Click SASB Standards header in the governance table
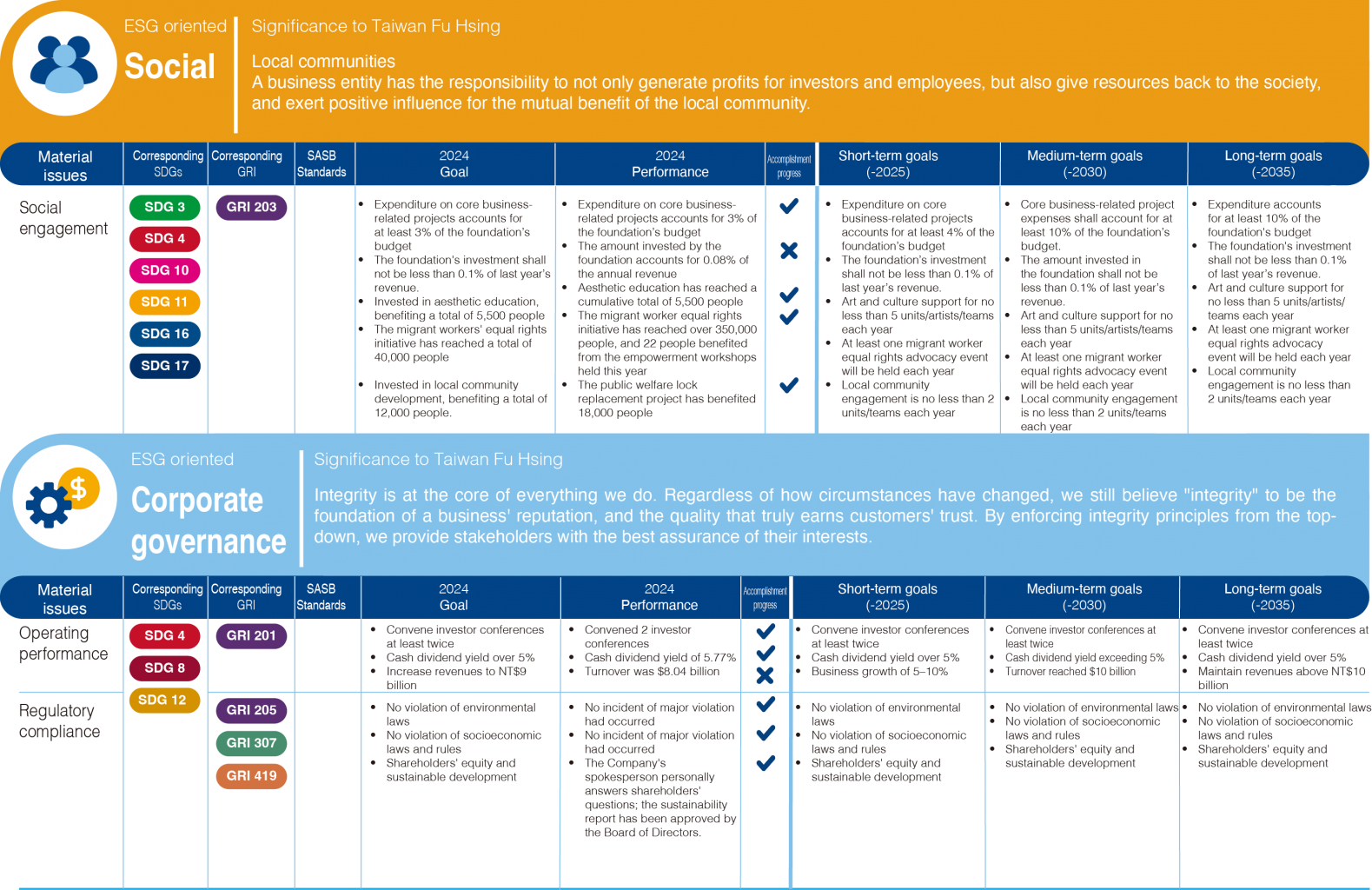 point(321,597)
